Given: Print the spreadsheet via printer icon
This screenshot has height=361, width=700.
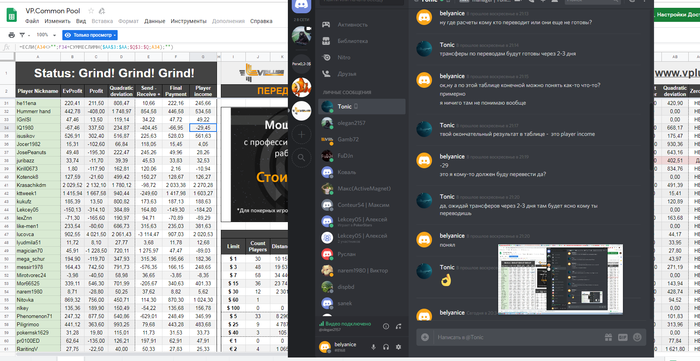Looking at the screenshot, I should (x=12, y=35).
